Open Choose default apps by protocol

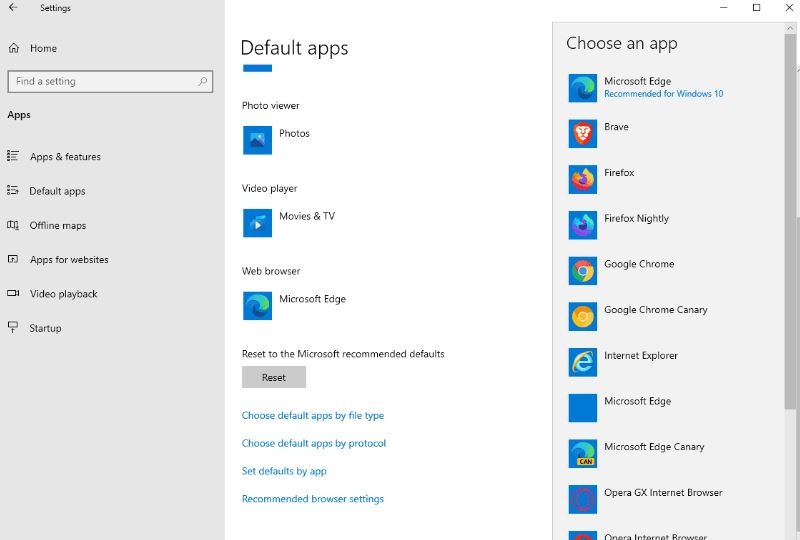coord(314,443)
